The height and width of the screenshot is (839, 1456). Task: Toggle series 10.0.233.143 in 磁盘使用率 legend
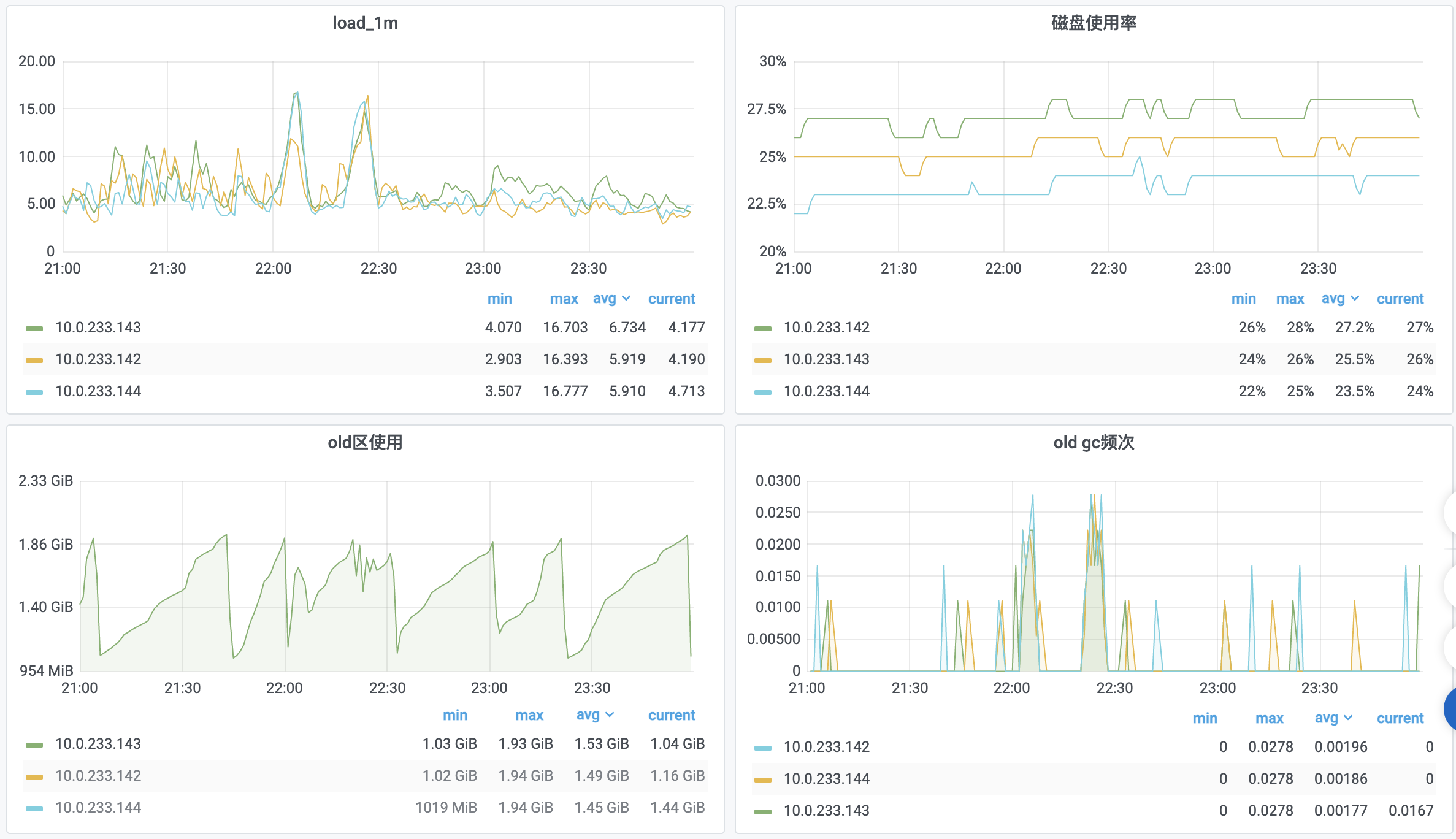point(827,359)
